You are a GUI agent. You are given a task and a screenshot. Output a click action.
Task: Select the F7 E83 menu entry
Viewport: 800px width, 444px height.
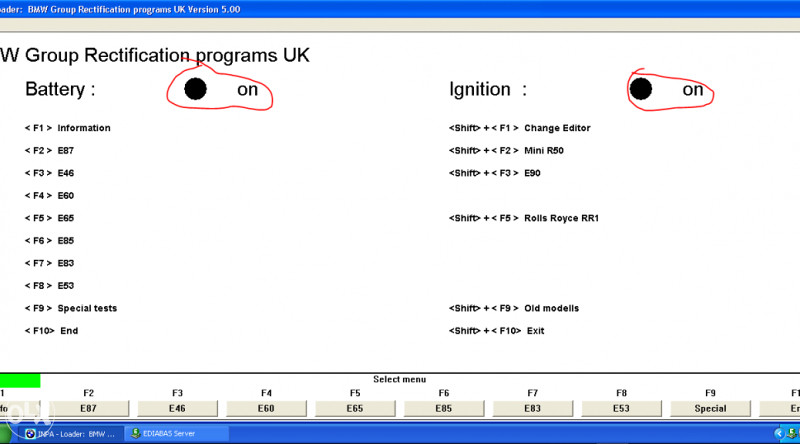coord(49,263)
